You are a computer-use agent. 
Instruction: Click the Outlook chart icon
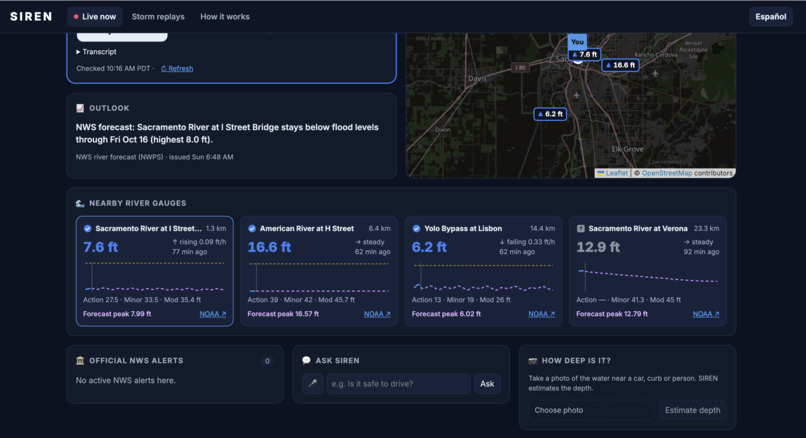coord(80,108)
